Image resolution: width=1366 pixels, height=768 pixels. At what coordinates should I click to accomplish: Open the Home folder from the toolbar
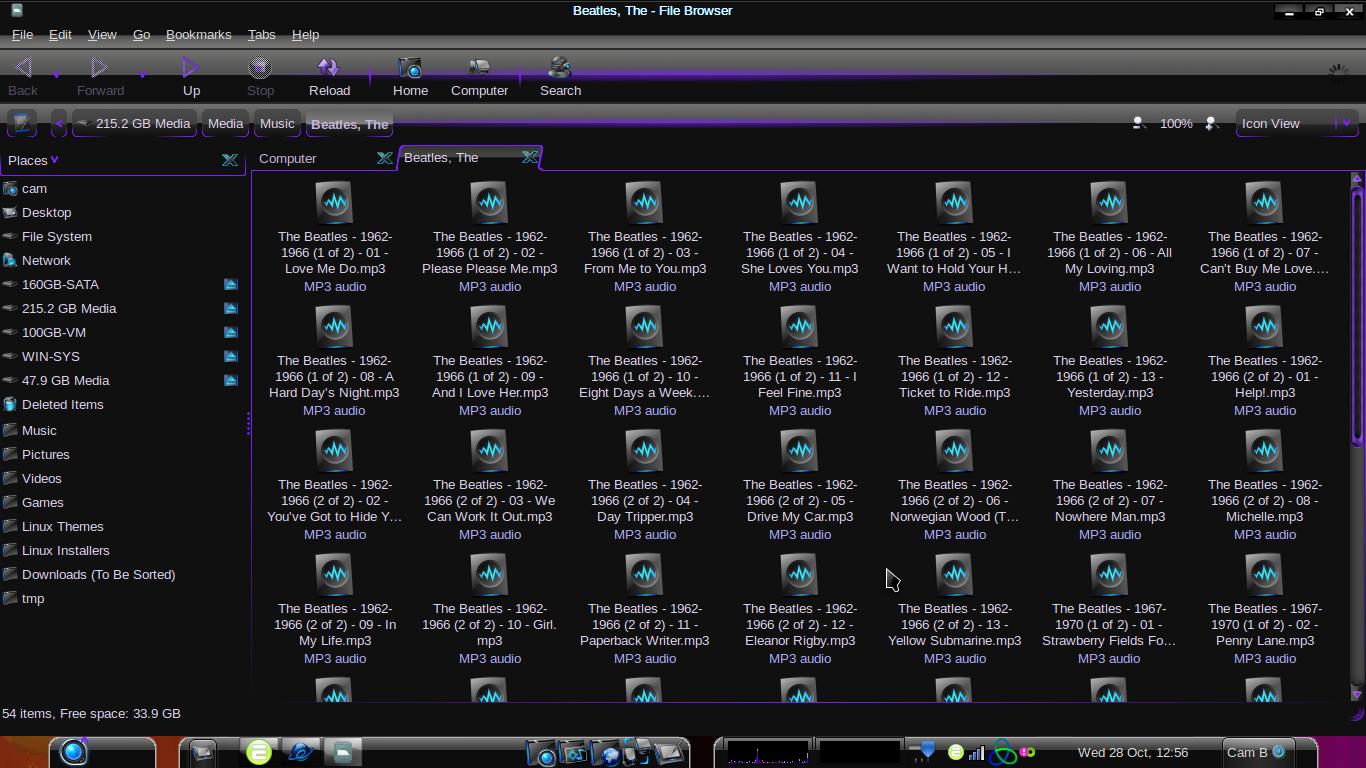click(410, 76)
